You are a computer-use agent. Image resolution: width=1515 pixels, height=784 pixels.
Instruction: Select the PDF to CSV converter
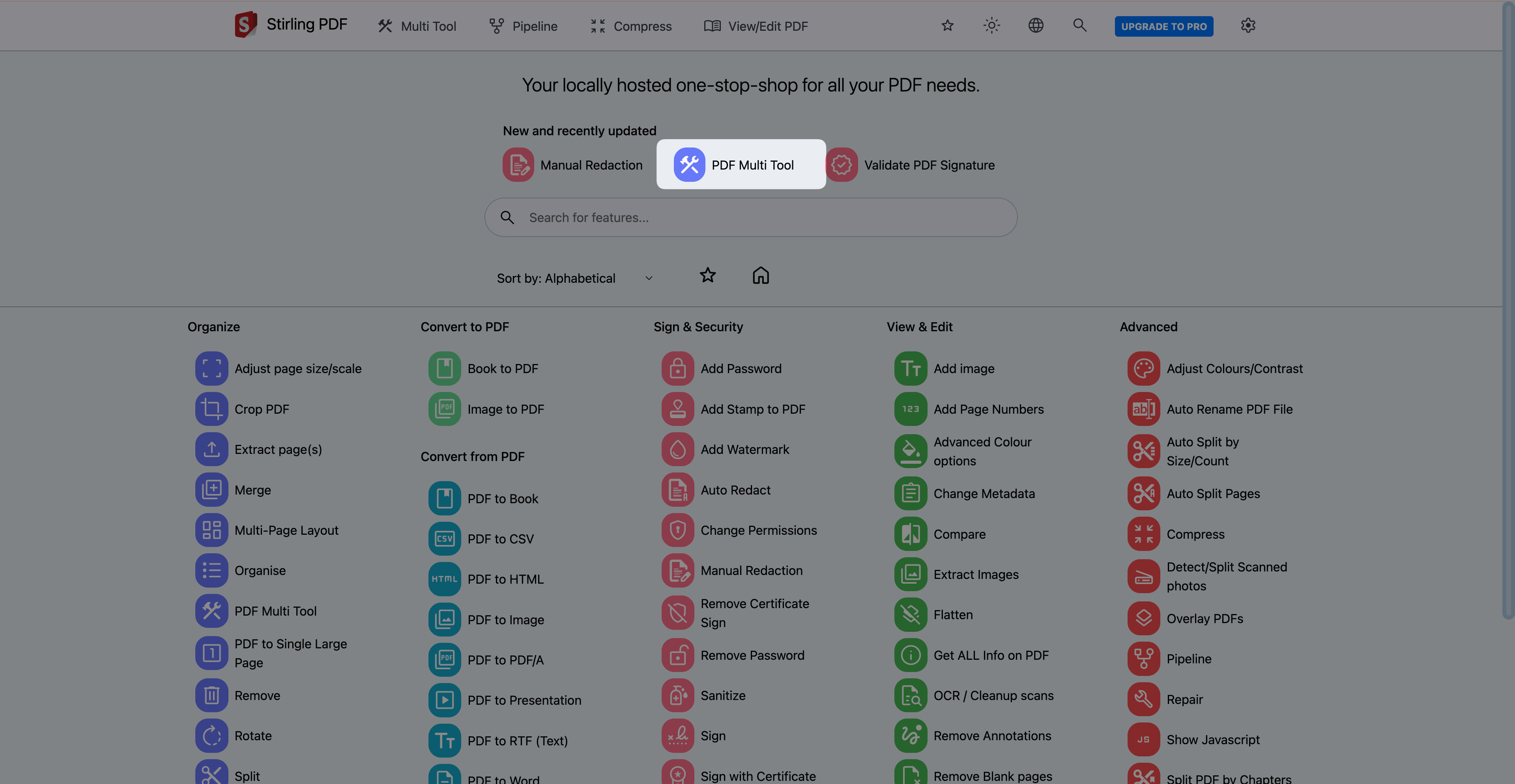(x=500, y=538)
